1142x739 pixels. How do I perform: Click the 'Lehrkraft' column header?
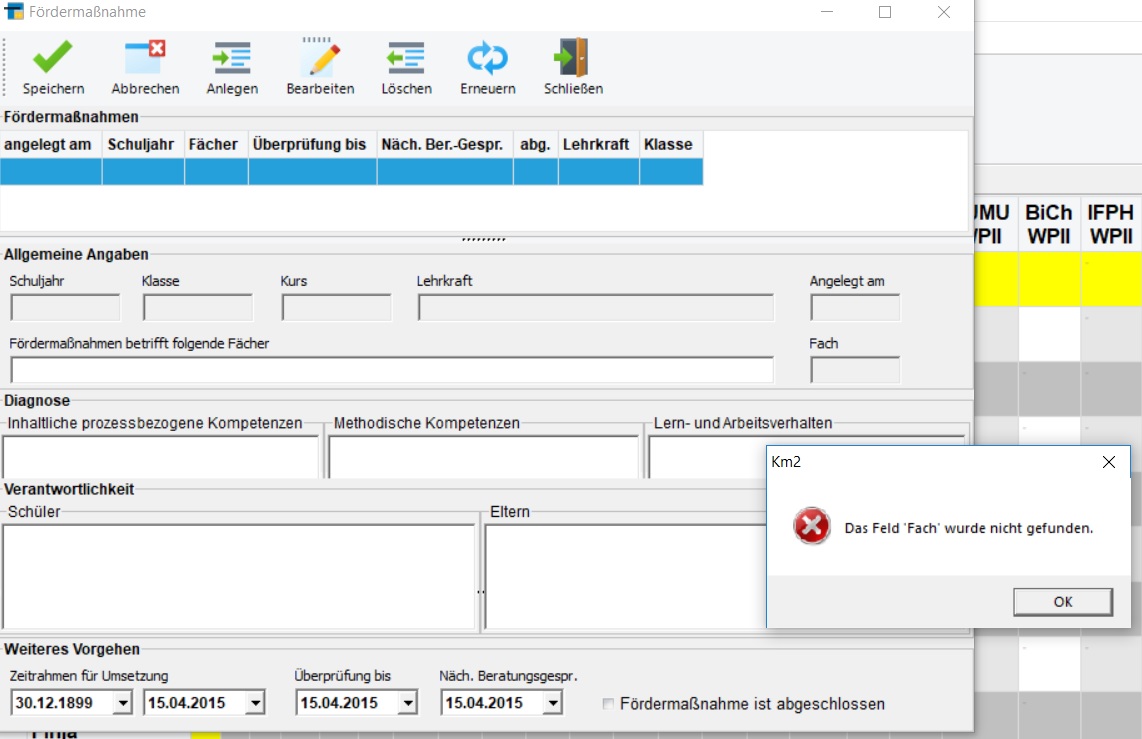pyautogui.click(x=596, y=144)
